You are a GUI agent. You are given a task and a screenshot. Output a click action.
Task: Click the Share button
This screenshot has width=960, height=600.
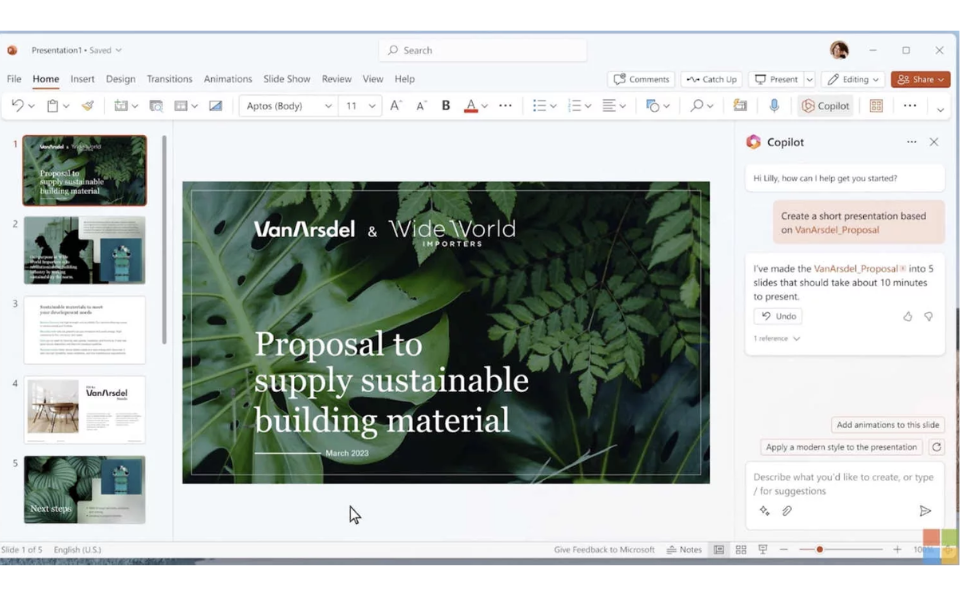pyautogui.click(x=920, y=80)
